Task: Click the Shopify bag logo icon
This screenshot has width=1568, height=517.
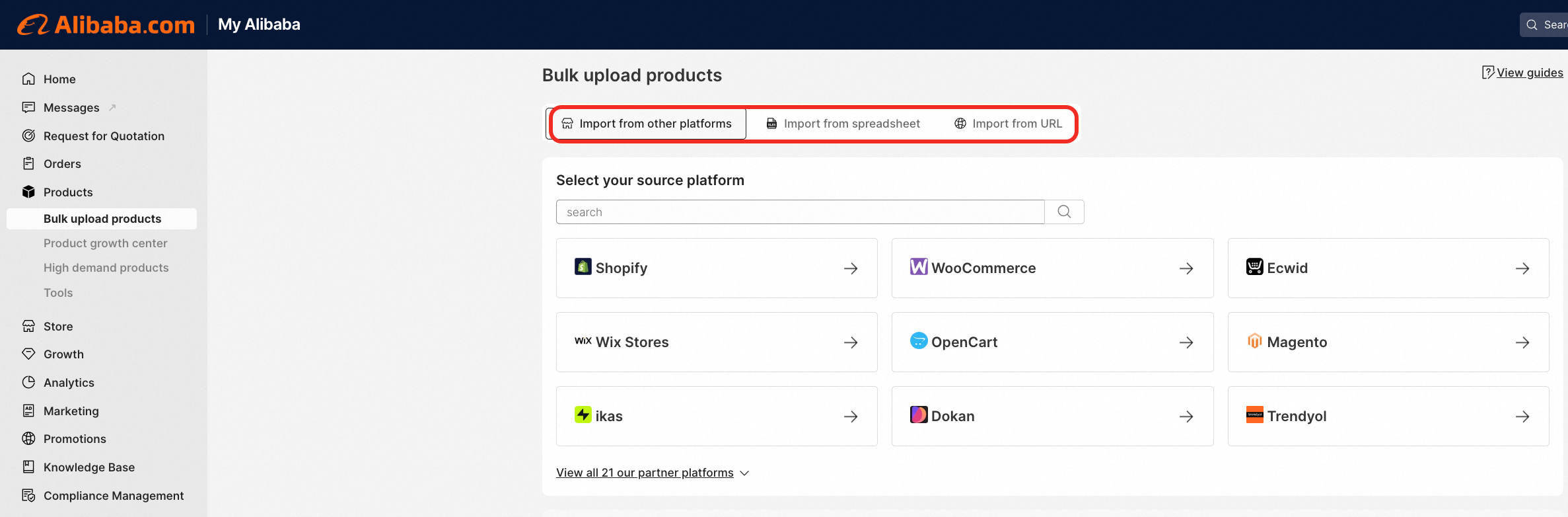Action: point(583,266)
